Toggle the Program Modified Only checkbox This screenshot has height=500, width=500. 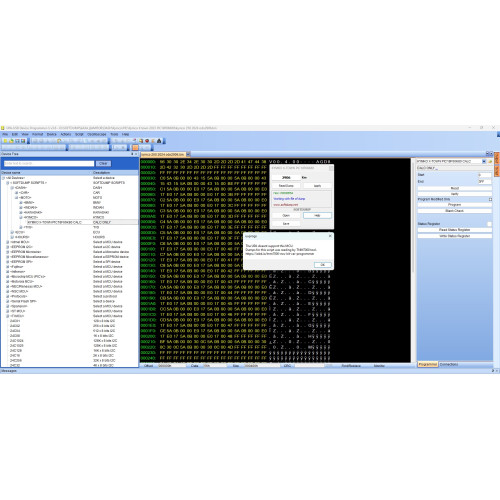click(x=490, y=199)
